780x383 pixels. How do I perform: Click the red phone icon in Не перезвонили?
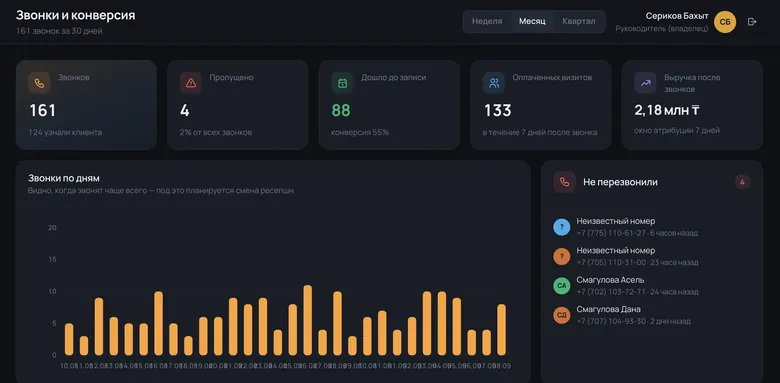564,182
